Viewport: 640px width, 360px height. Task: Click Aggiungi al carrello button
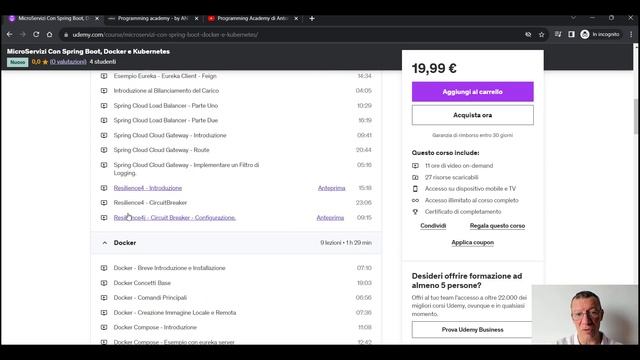pos(472,92)
